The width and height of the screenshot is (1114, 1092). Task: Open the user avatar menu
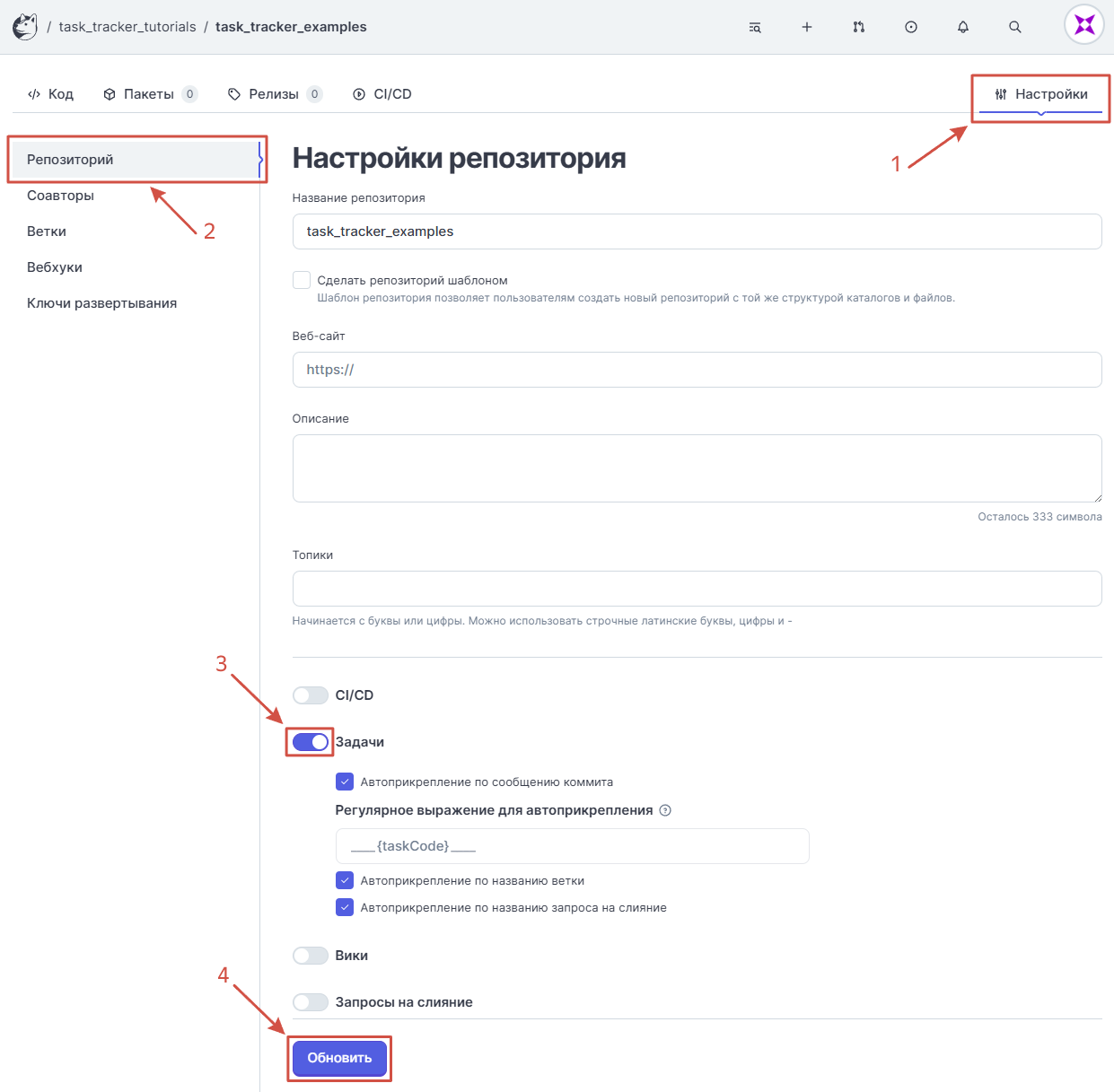1084,25
